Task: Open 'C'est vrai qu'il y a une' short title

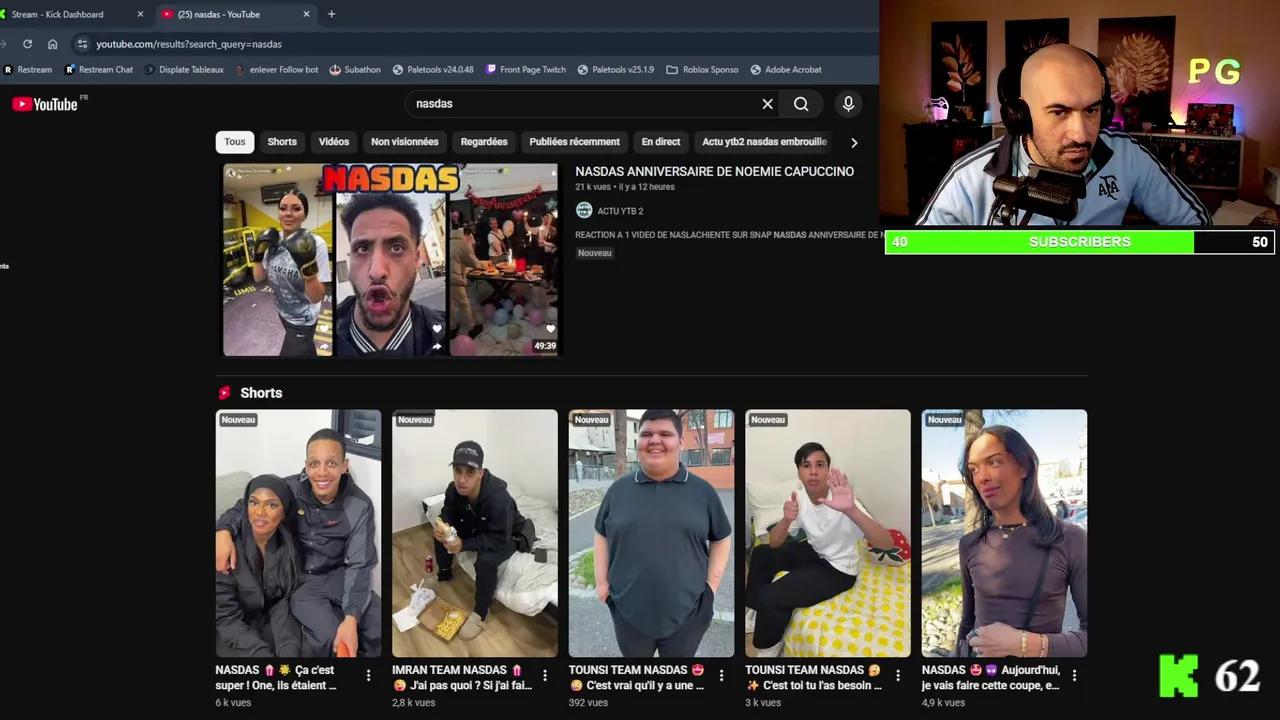Action: 637,678
